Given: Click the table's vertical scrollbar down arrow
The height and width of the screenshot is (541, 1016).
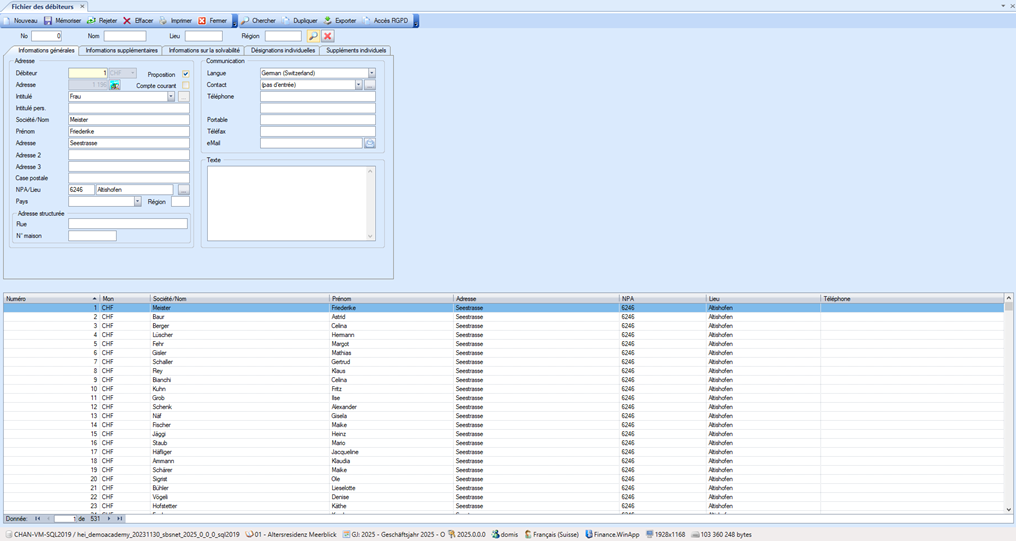Looking at the screenshot, I should click(1009, 509).
